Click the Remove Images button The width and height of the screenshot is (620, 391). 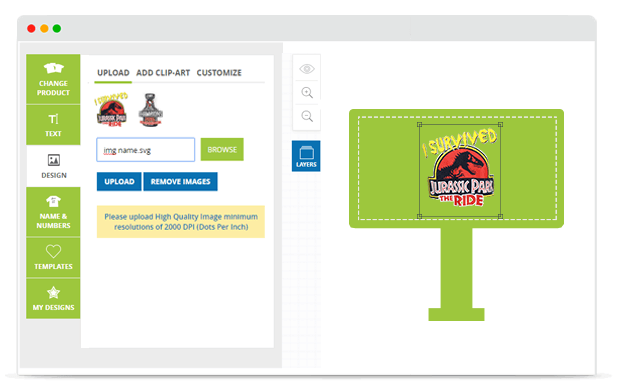click(180, 181)
